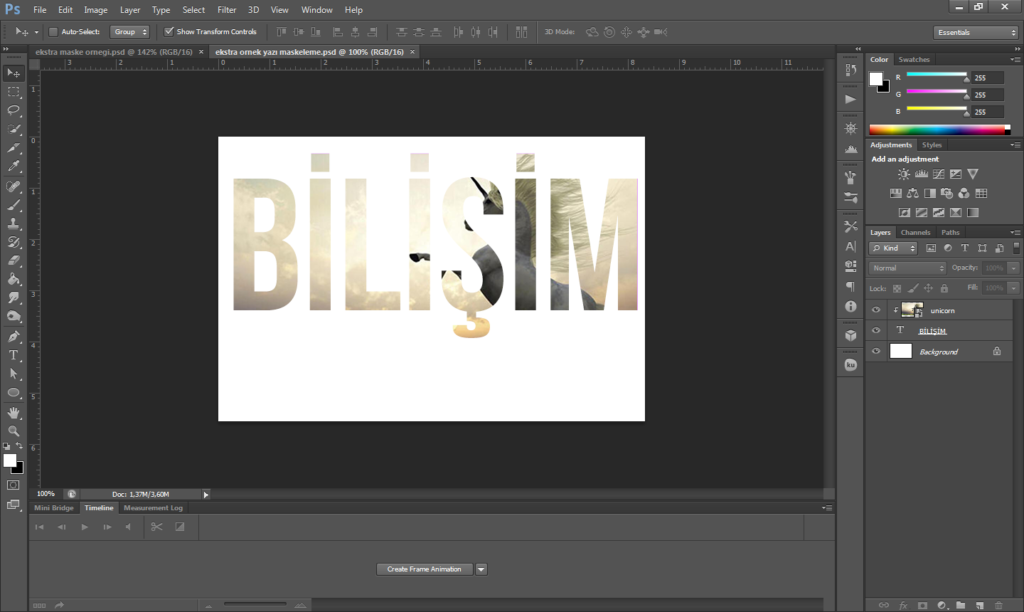
Task: Pick the Hand tool in the toolbox
Action: pyautogui.click(x=14, y=412)
